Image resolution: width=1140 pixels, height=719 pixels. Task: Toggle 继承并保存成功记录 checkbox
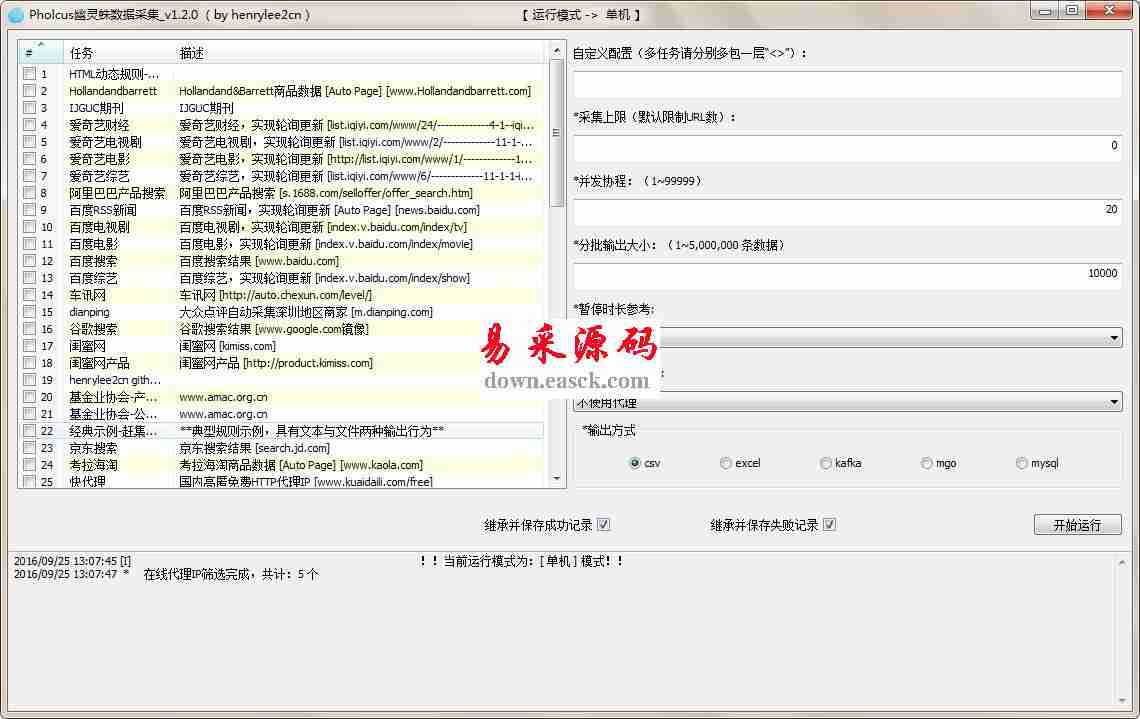603,525
